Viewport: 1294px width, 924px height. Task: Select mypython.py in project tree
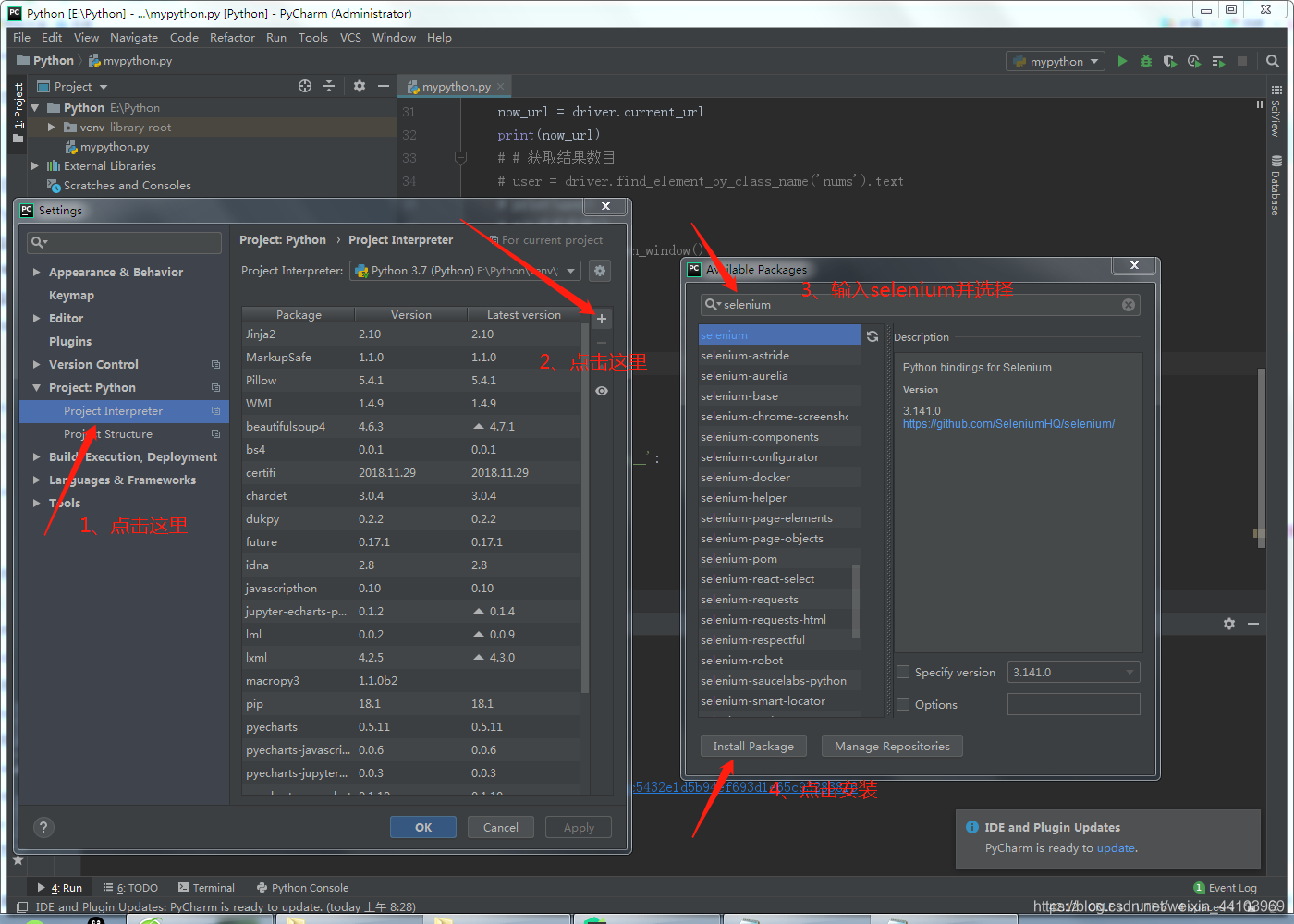115,147
